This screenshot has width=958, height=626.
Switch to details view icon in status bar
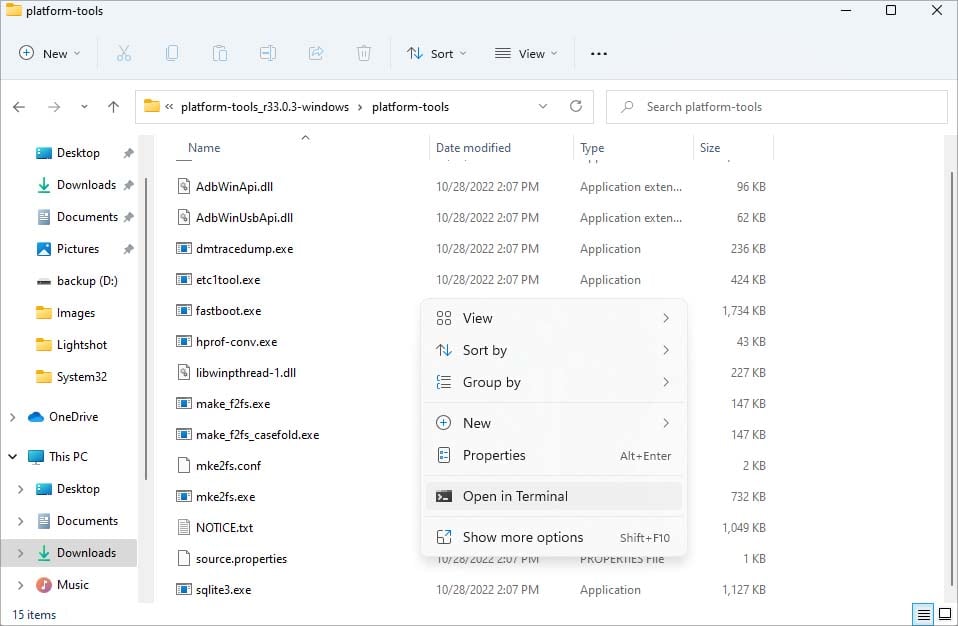tap(924, 614)
